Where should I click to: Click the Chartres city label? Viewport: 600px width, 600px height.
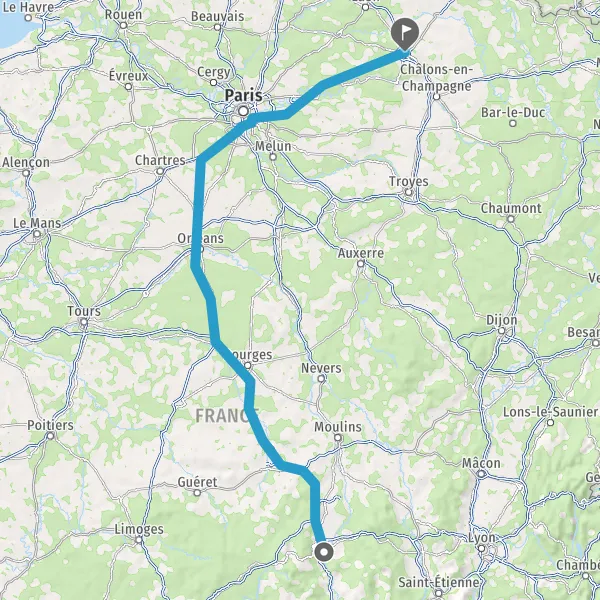pyautogui.click(x=160, y=160)
